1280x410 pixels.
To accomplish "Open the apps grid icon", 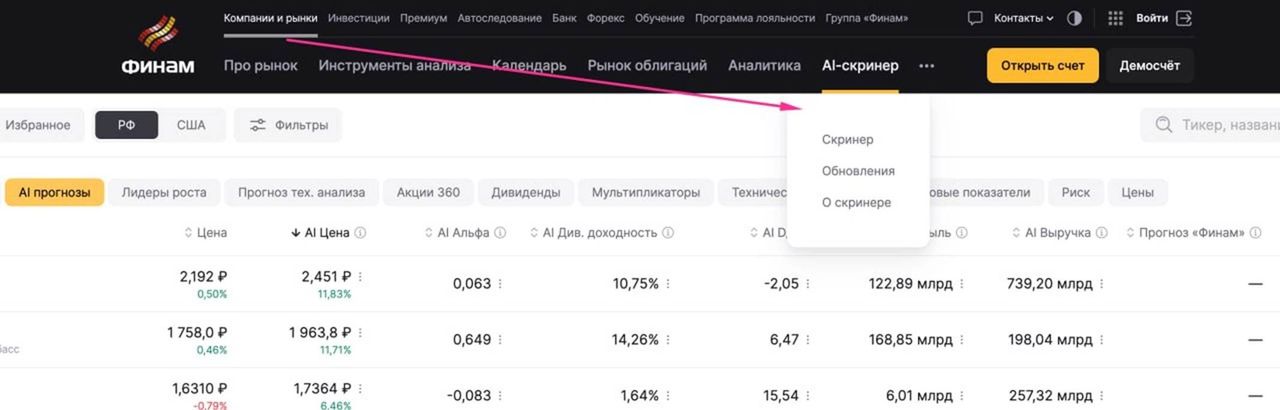I will tap(1116, 18).
